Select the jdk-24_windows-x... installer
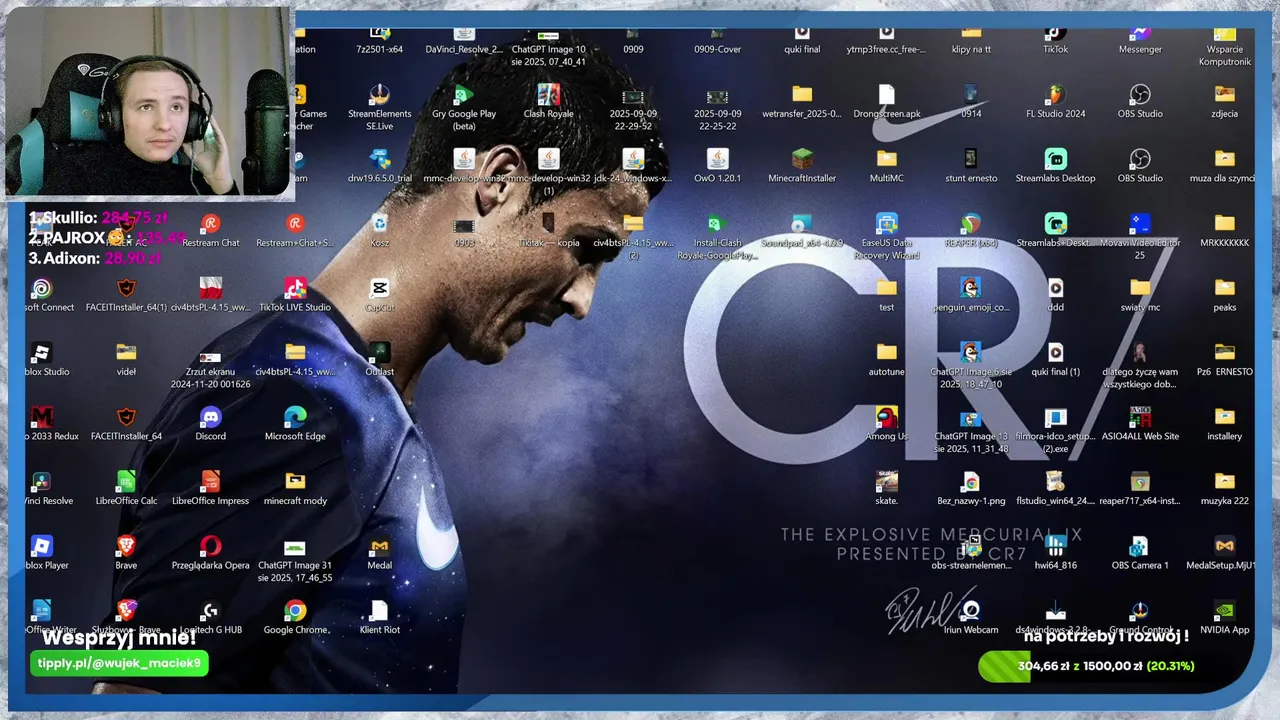This screenshot has height=720, width=1280. [632, 165]
